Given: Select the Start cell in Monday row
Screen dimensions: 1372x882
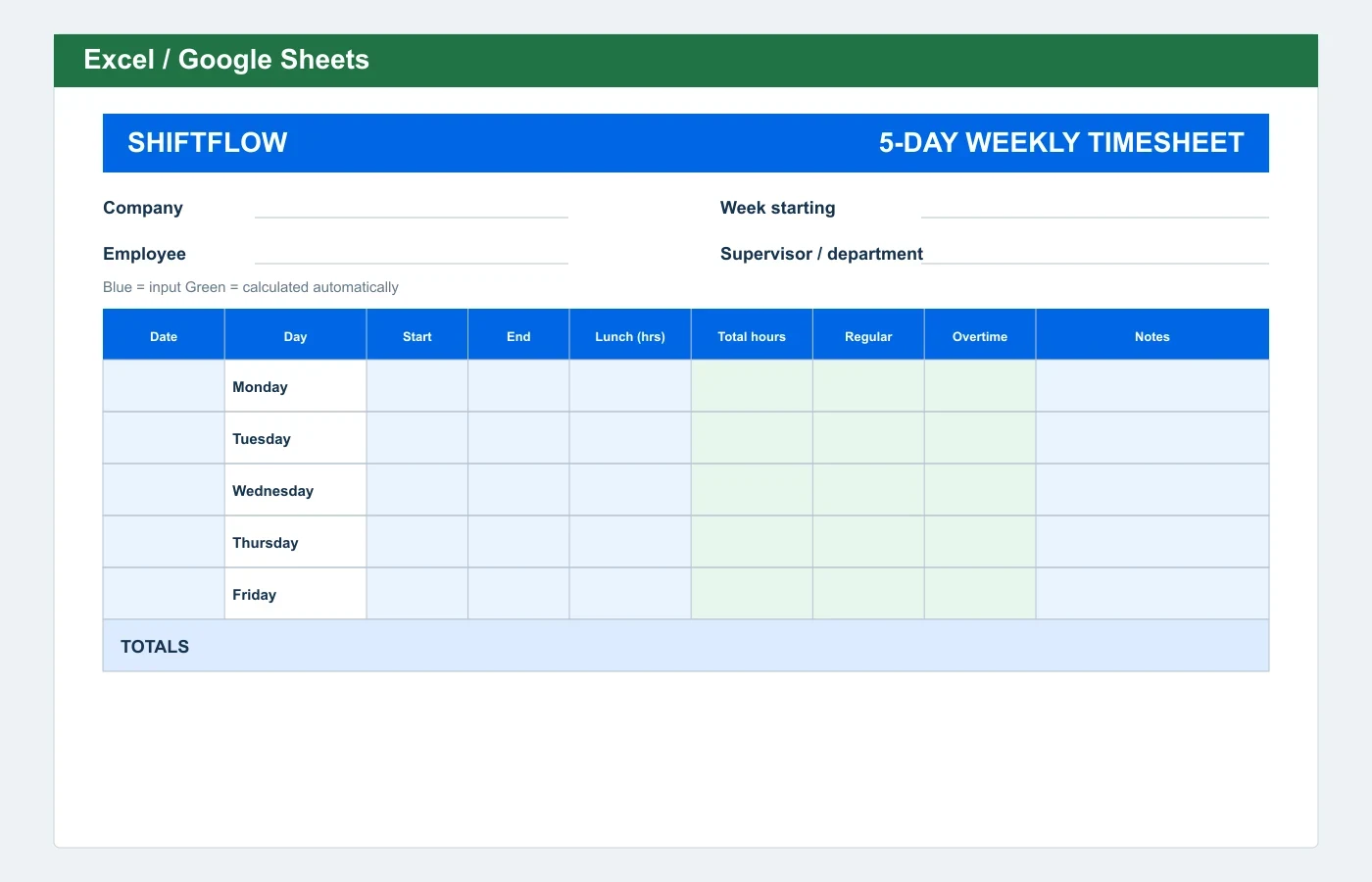Looking at the screenshot, I should tap(417, 386).
